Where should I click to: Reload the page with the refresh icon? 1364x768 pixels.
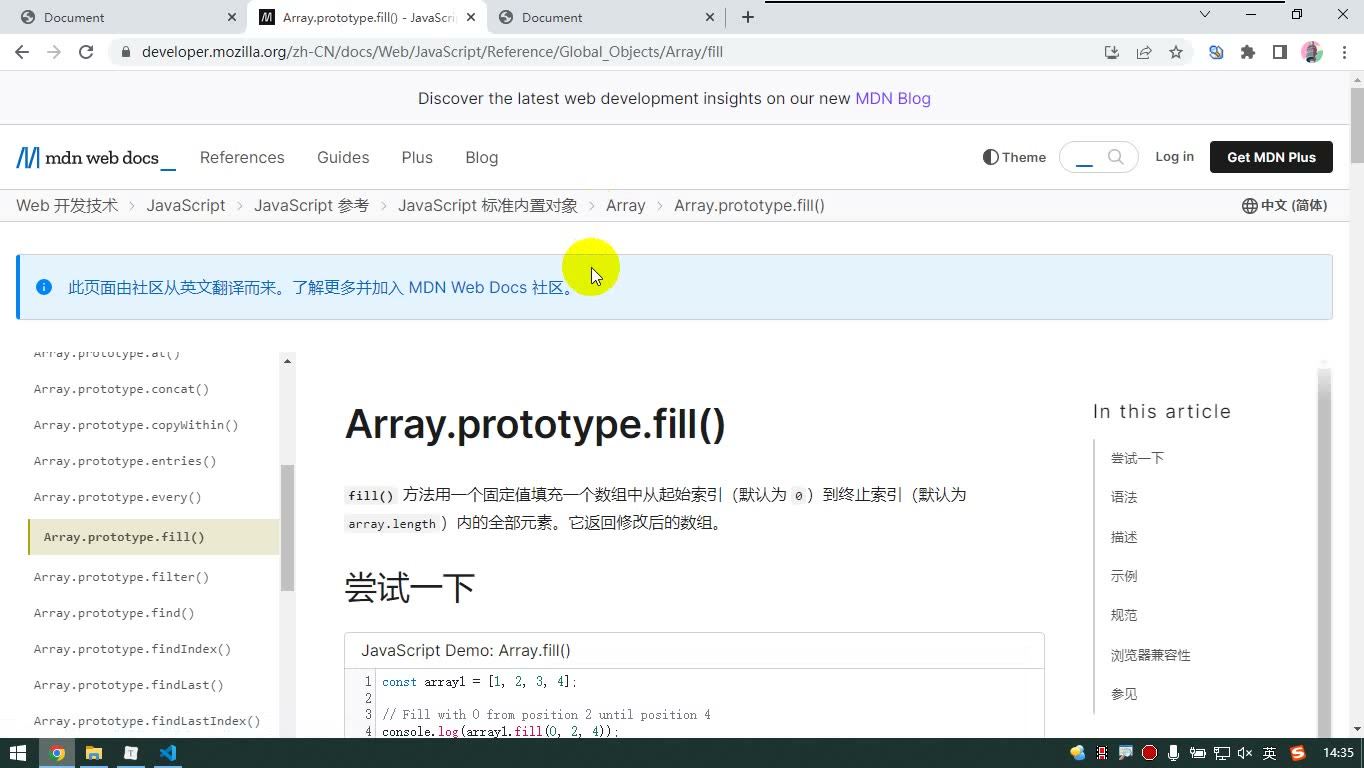point(86,52)
